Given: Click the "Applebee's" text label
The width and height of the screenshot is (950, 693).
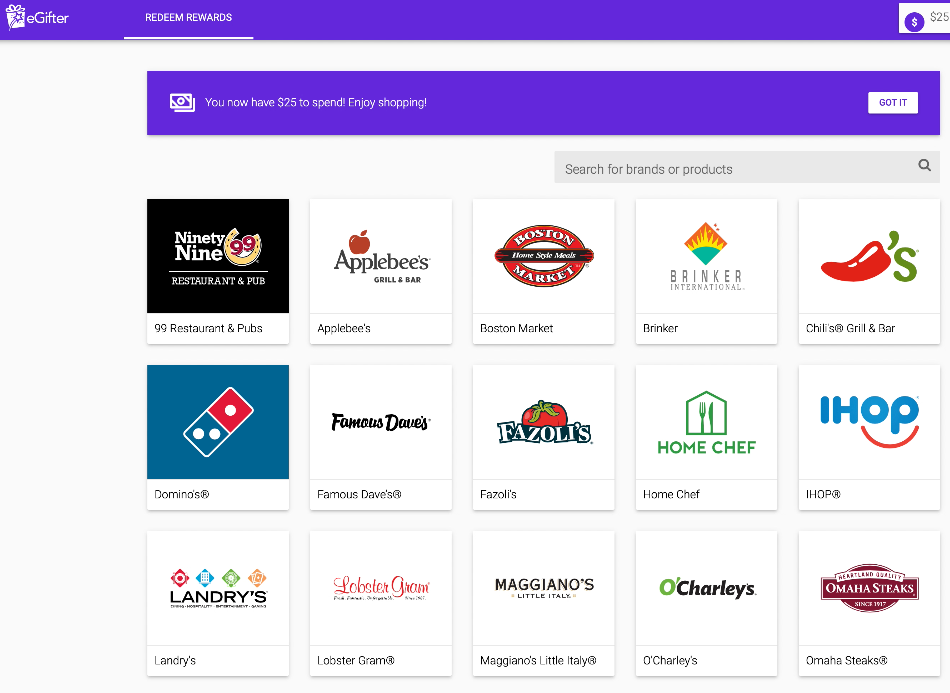Looking at the screenshot, I should tap(344, 328).
